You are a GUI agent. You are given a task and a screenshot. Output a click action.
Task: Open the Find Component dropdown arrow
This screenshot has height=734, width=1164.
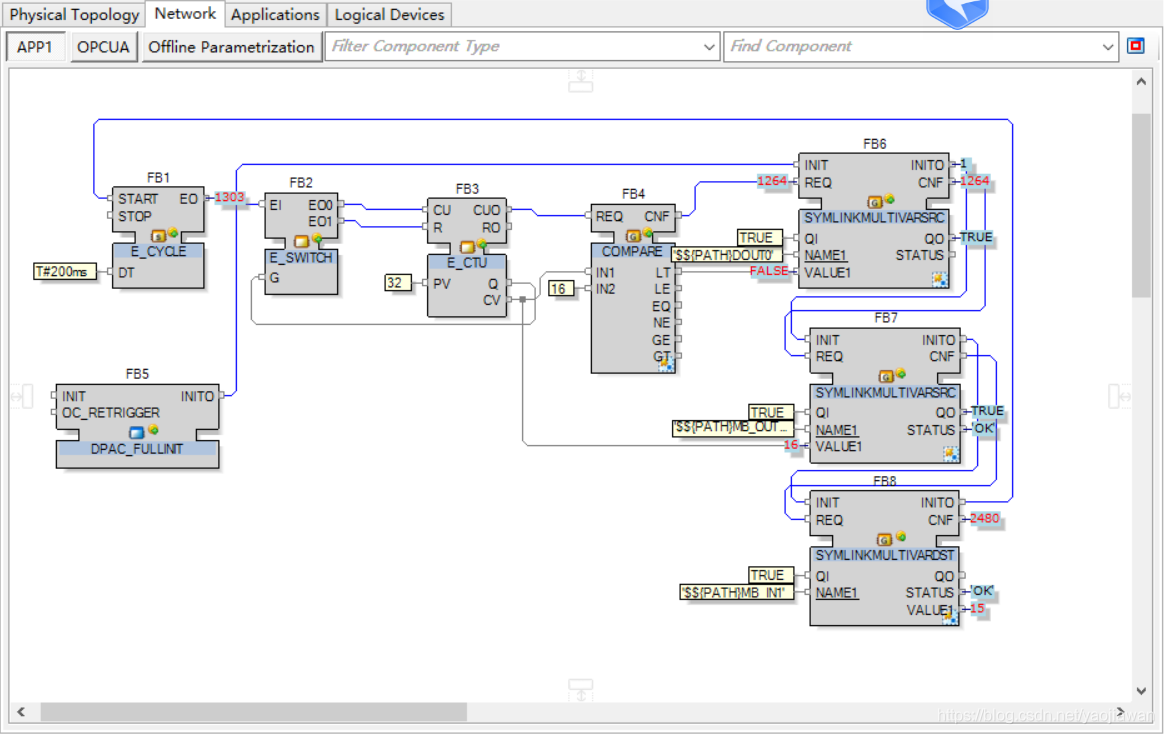pyautogui.click(x=1108, y=47)
